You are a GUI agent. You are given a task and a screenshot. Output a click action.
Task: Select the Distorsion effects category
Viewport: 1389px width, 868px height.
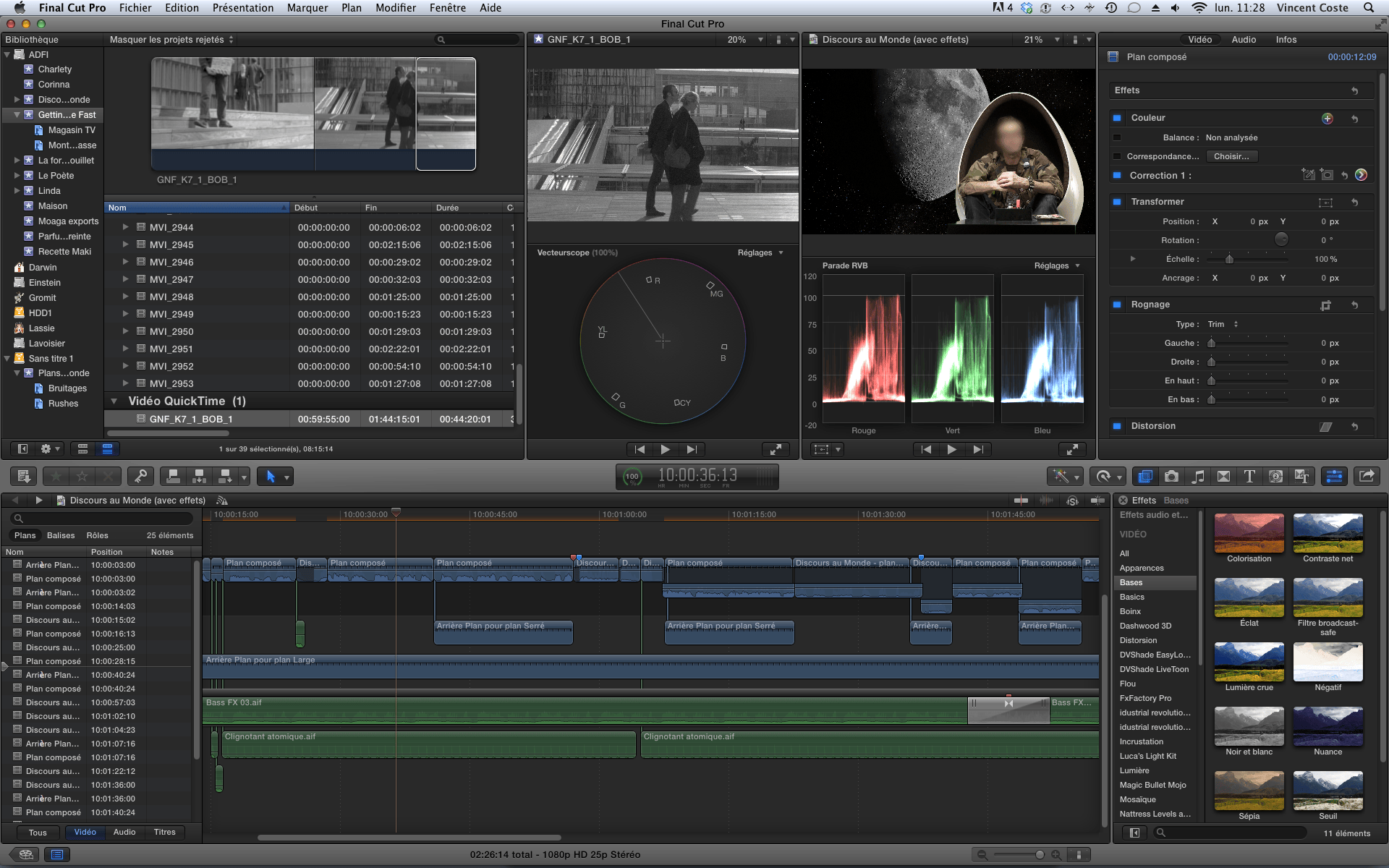click(1139, 640)
